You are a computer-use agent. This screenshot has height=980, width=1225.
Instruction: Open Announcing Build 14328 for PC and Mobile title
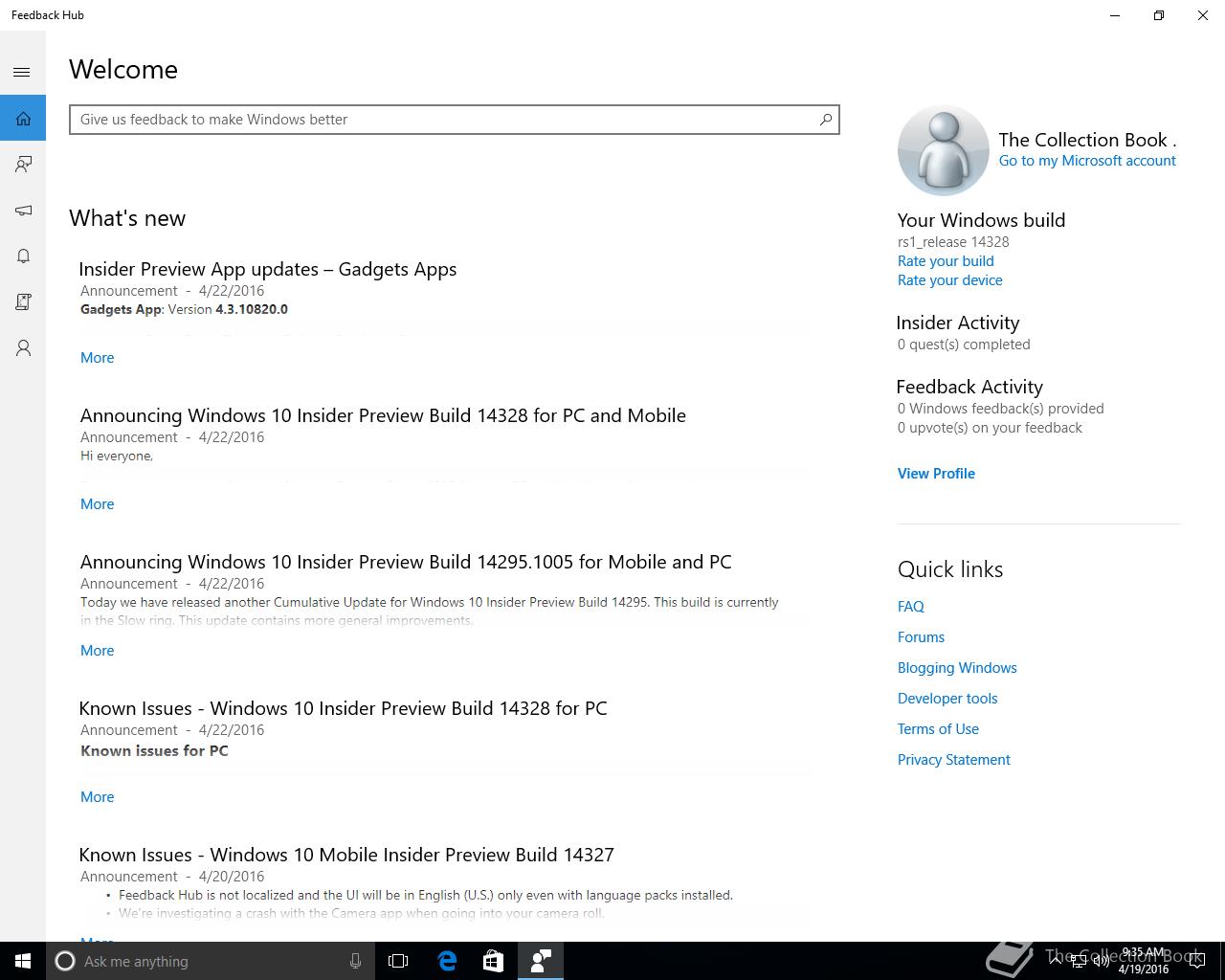pos(383,416)
